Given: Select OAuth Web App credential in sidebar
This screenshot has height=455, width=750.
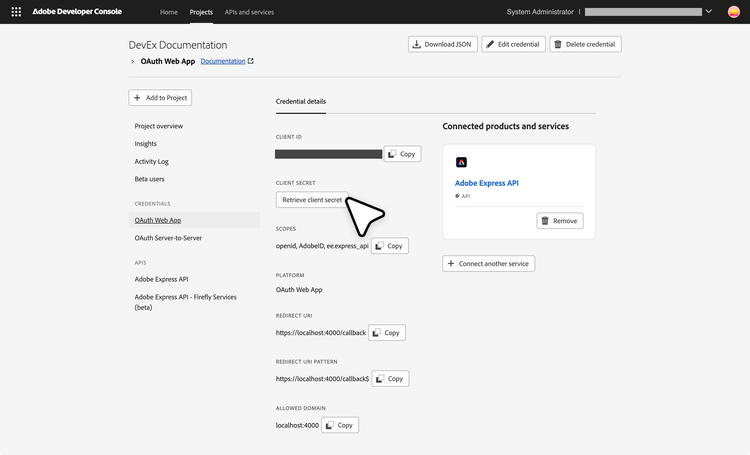Looking at the screenshot, I should [194, 220].
